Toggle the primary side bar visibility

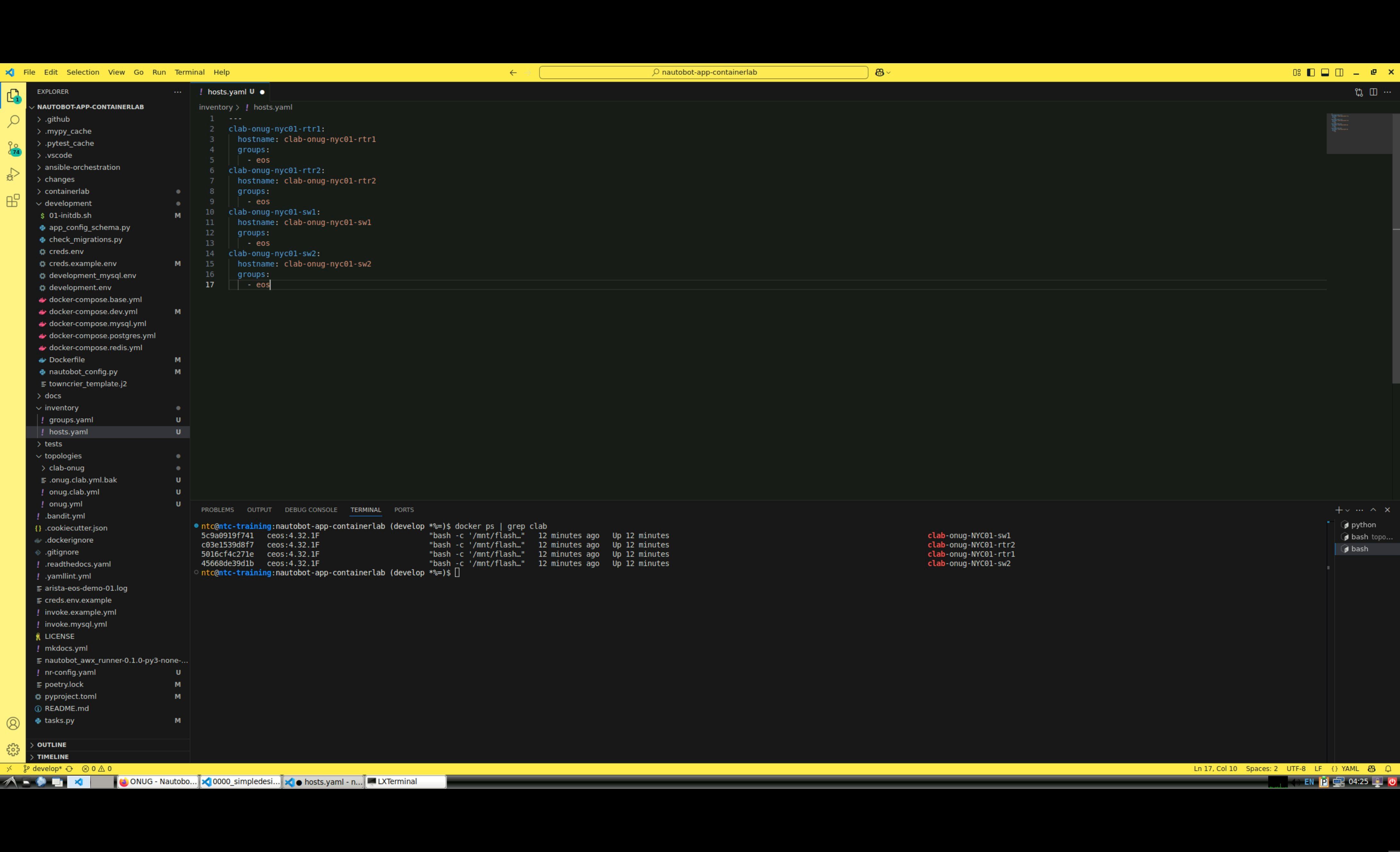pos(1311,72)
